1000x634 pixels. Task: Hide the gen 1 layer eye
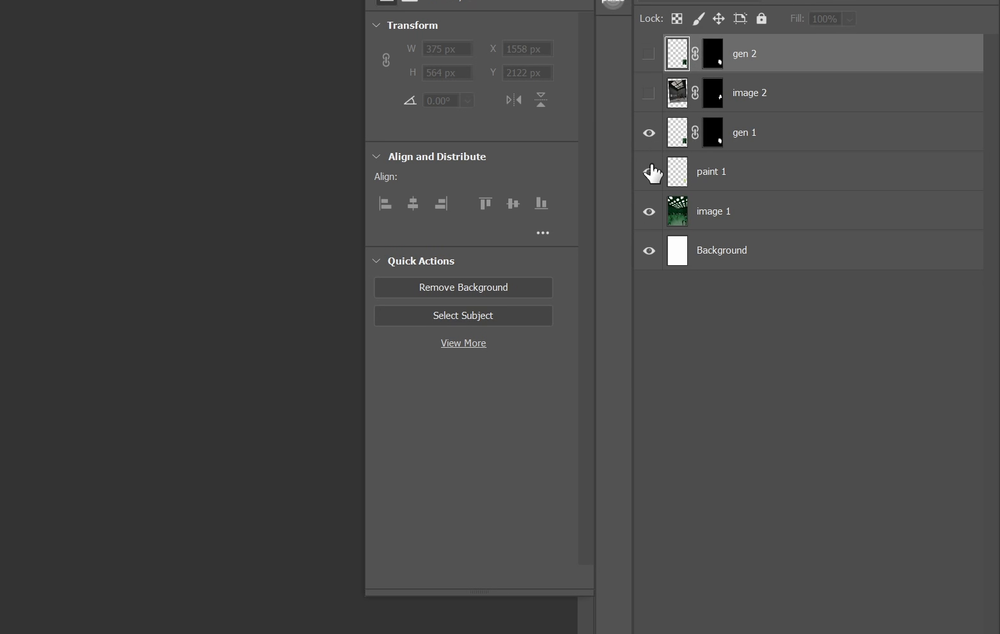649,133
